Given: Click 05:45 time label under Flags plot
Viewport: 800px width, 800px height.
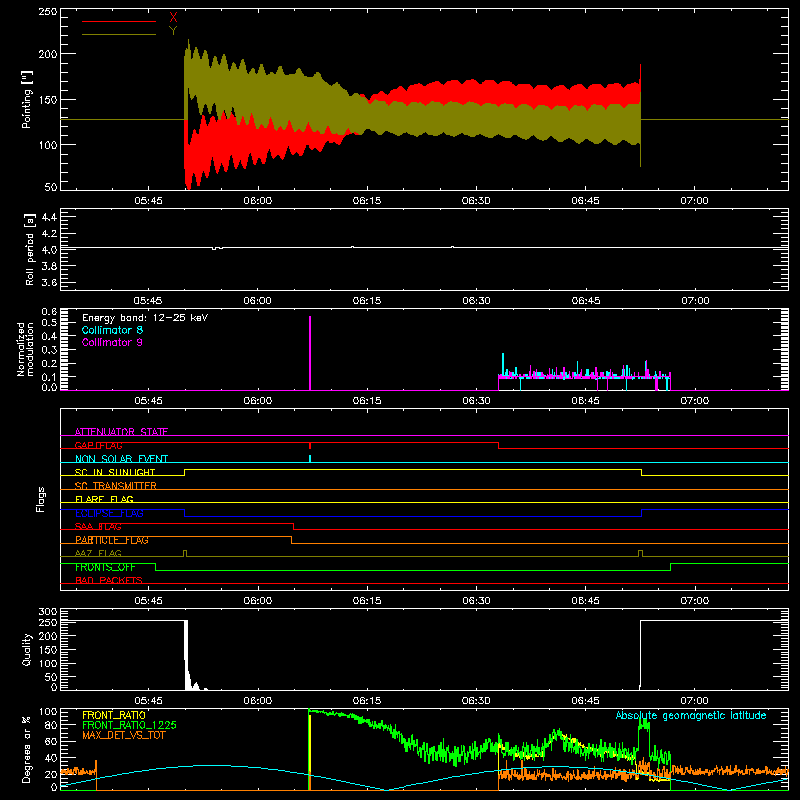Looking at the screenshot, I should click(148, 601).
